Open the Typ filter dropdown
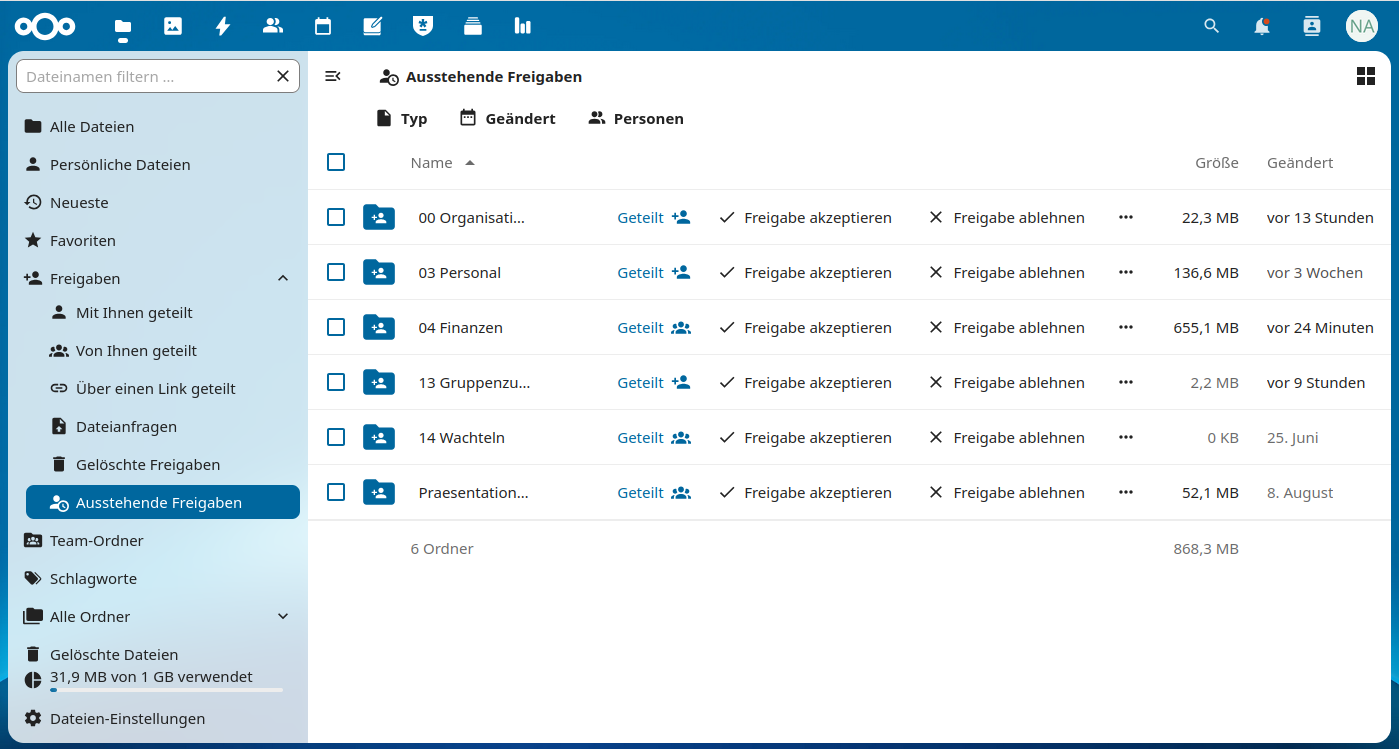This screenshot has height=749, width=1399. (x=401, y=118)
